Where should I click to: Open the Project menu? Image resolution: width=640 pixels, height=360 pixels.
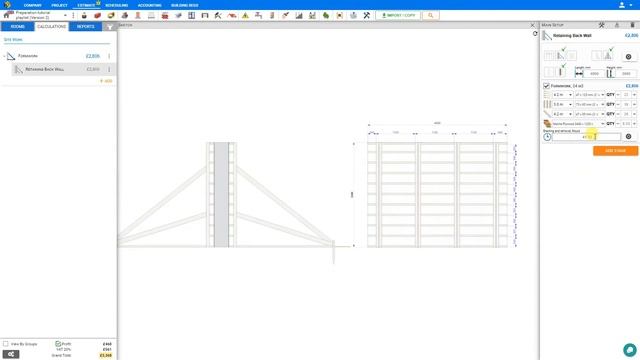pos(60,5)
